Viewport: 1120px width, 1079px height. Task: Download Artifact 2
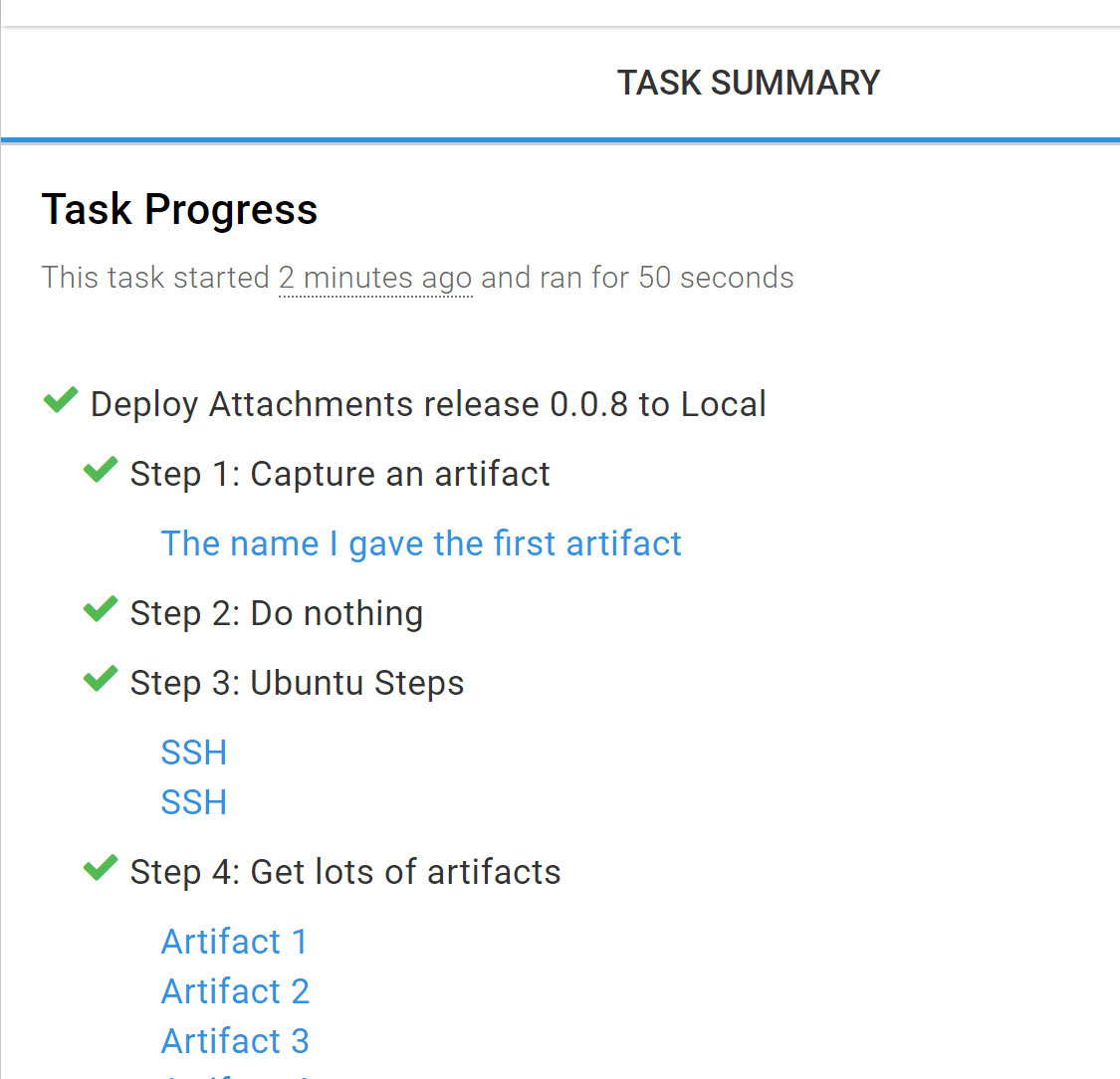(235, 991)
